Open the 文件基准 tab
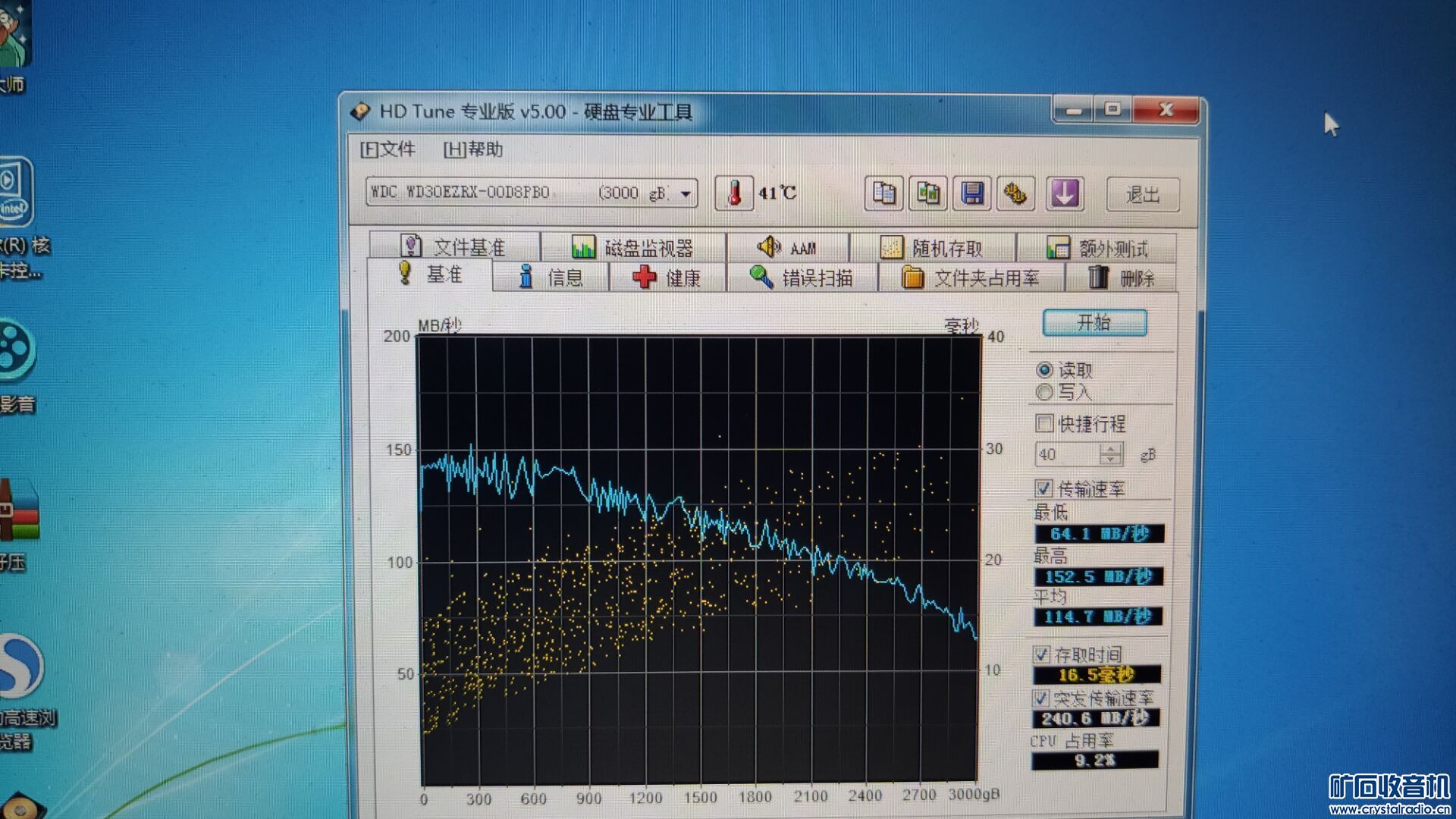The width and height of the screenshot is (1456, 819). (454, 246)
